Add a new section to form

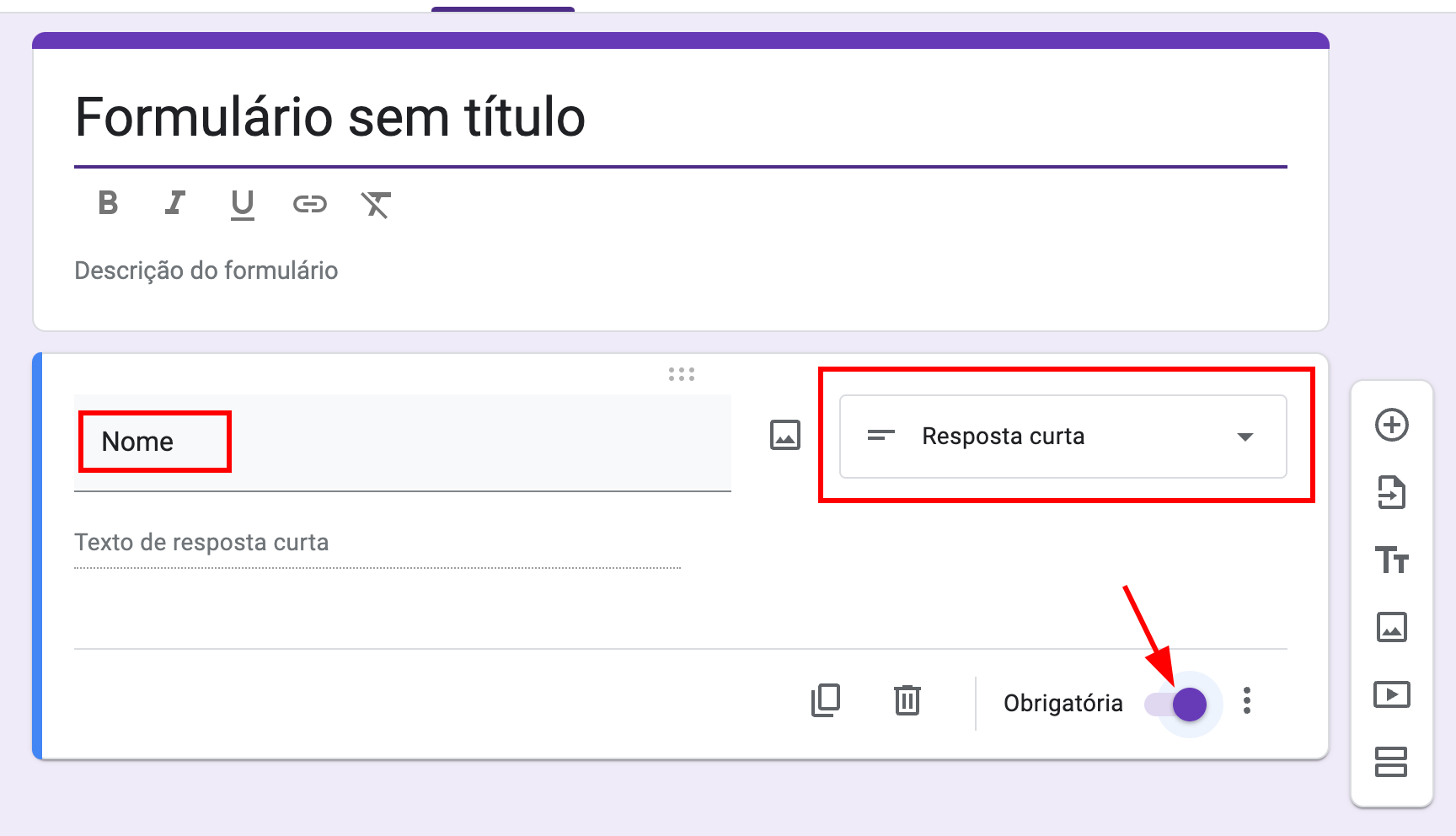point(1391,762)
